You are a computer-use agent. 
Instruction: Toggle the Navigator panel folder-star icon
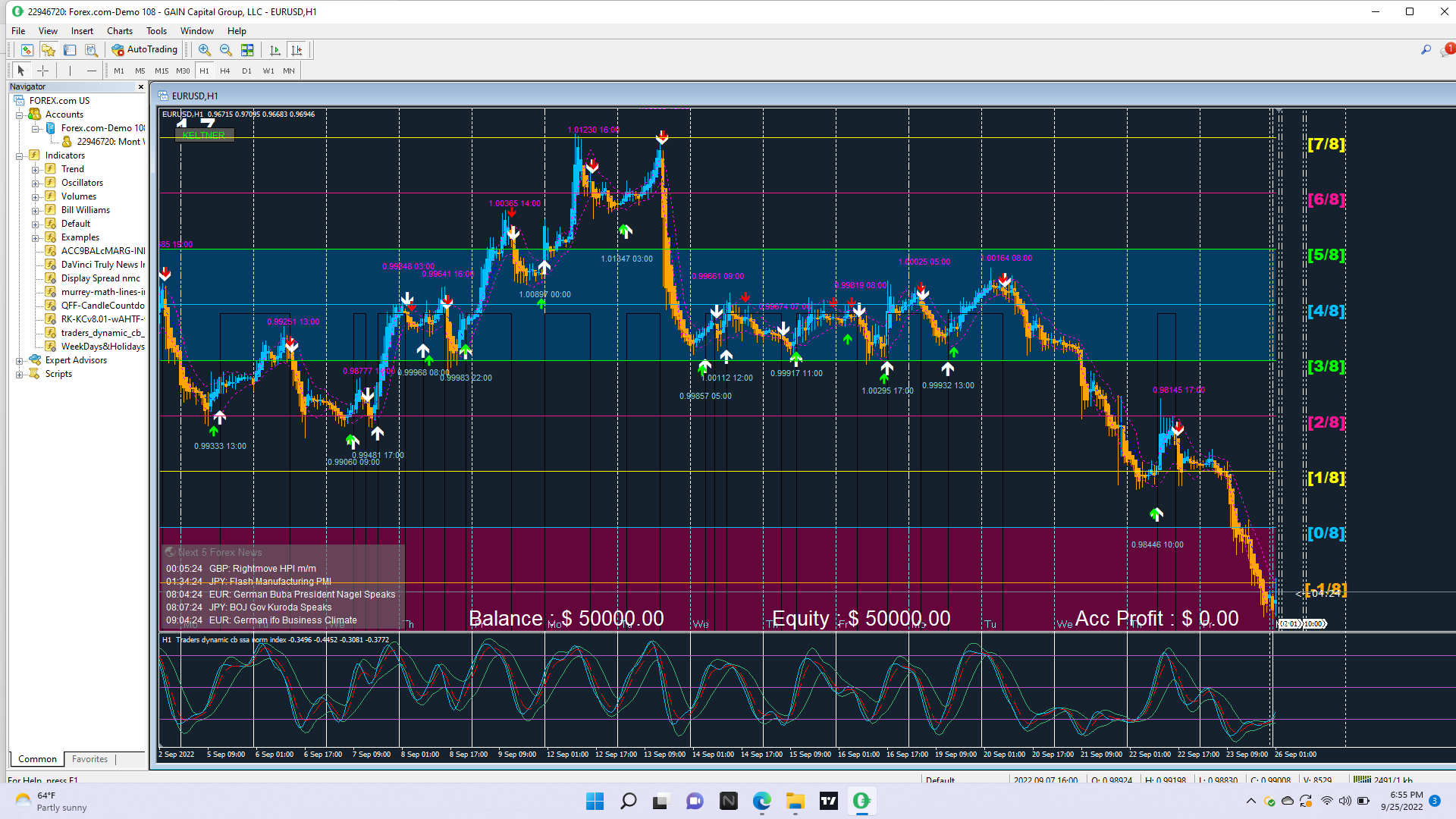click(49, 50)
